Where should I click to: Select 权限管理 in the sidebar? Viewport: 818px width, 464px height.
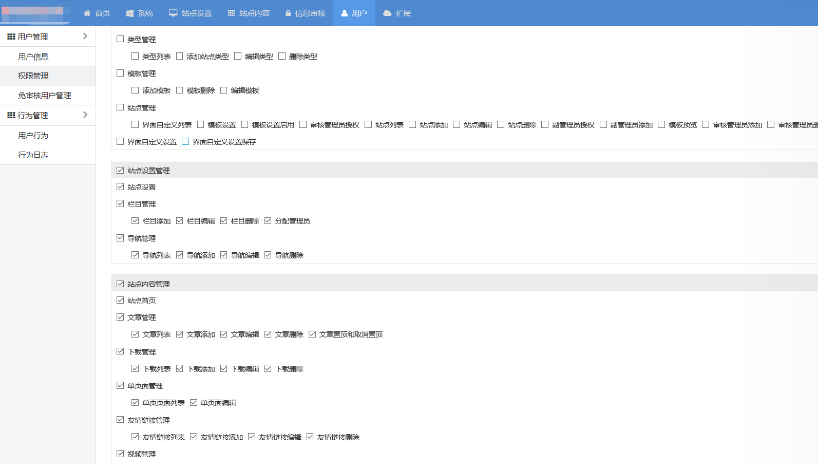(33, 75)
